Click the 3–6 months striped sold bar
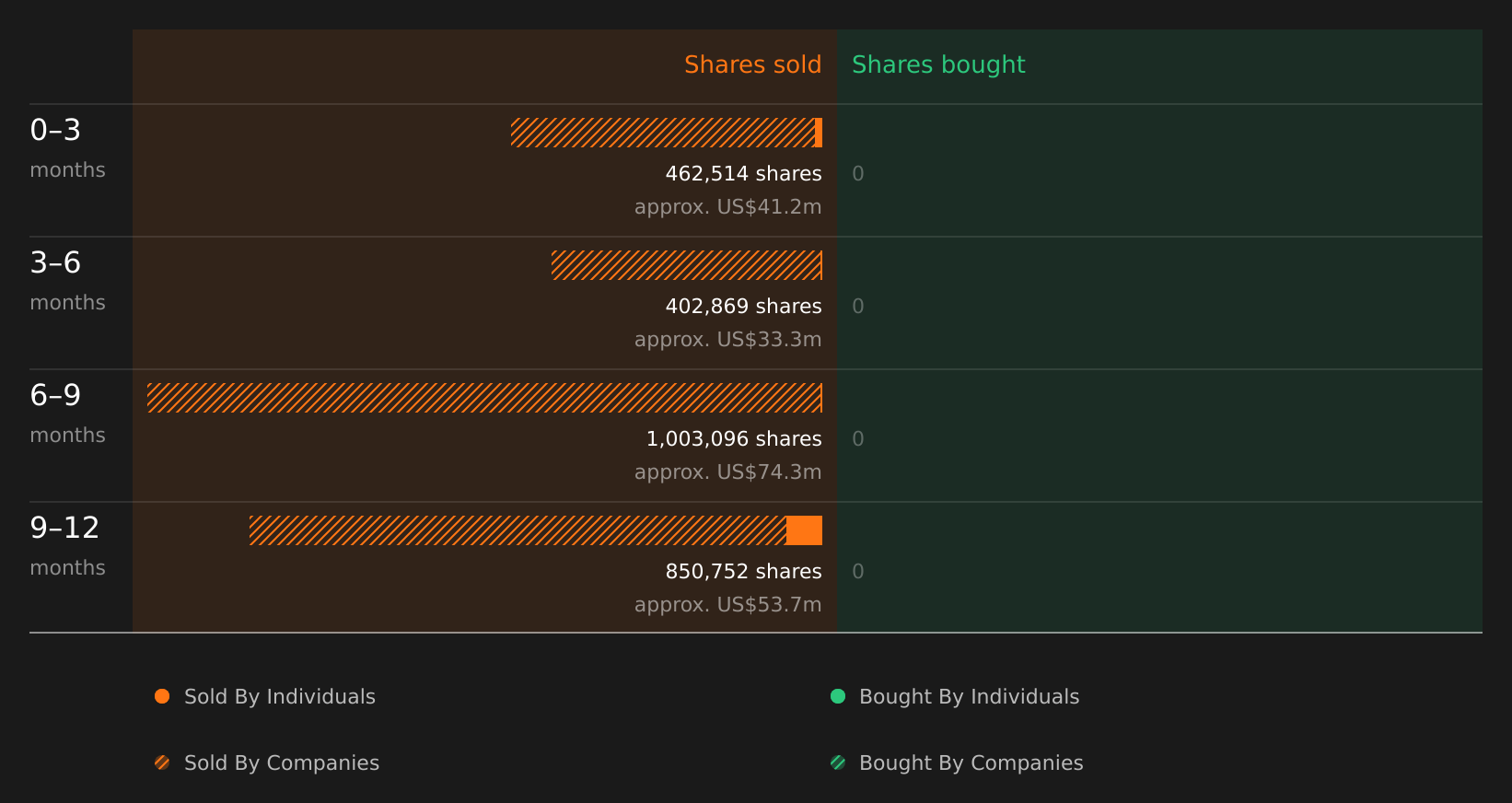The image size is (1512, 803). click(687, 265)
